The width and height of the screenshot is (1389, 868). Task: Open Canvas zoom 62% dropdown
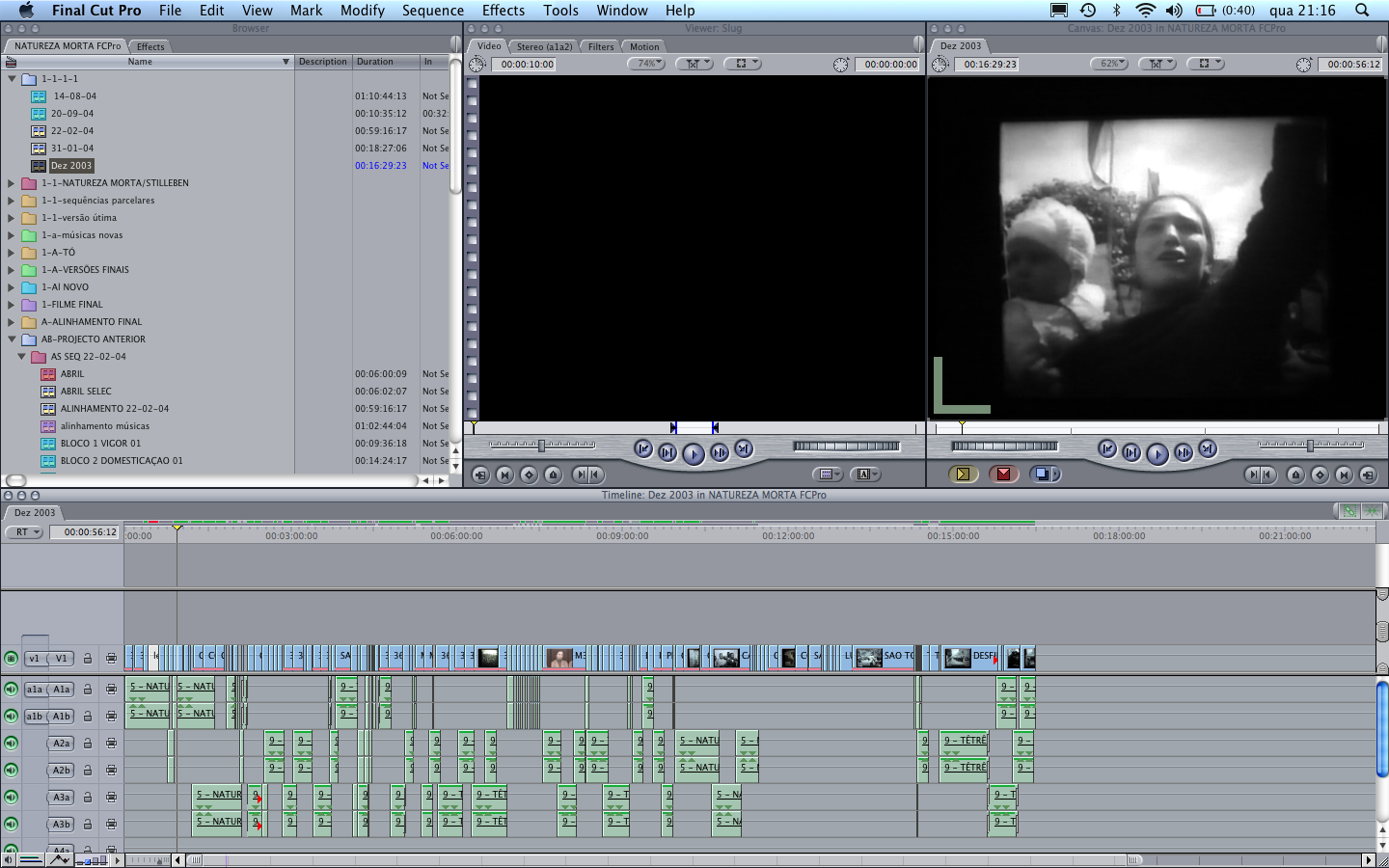tap(1109, 64)
